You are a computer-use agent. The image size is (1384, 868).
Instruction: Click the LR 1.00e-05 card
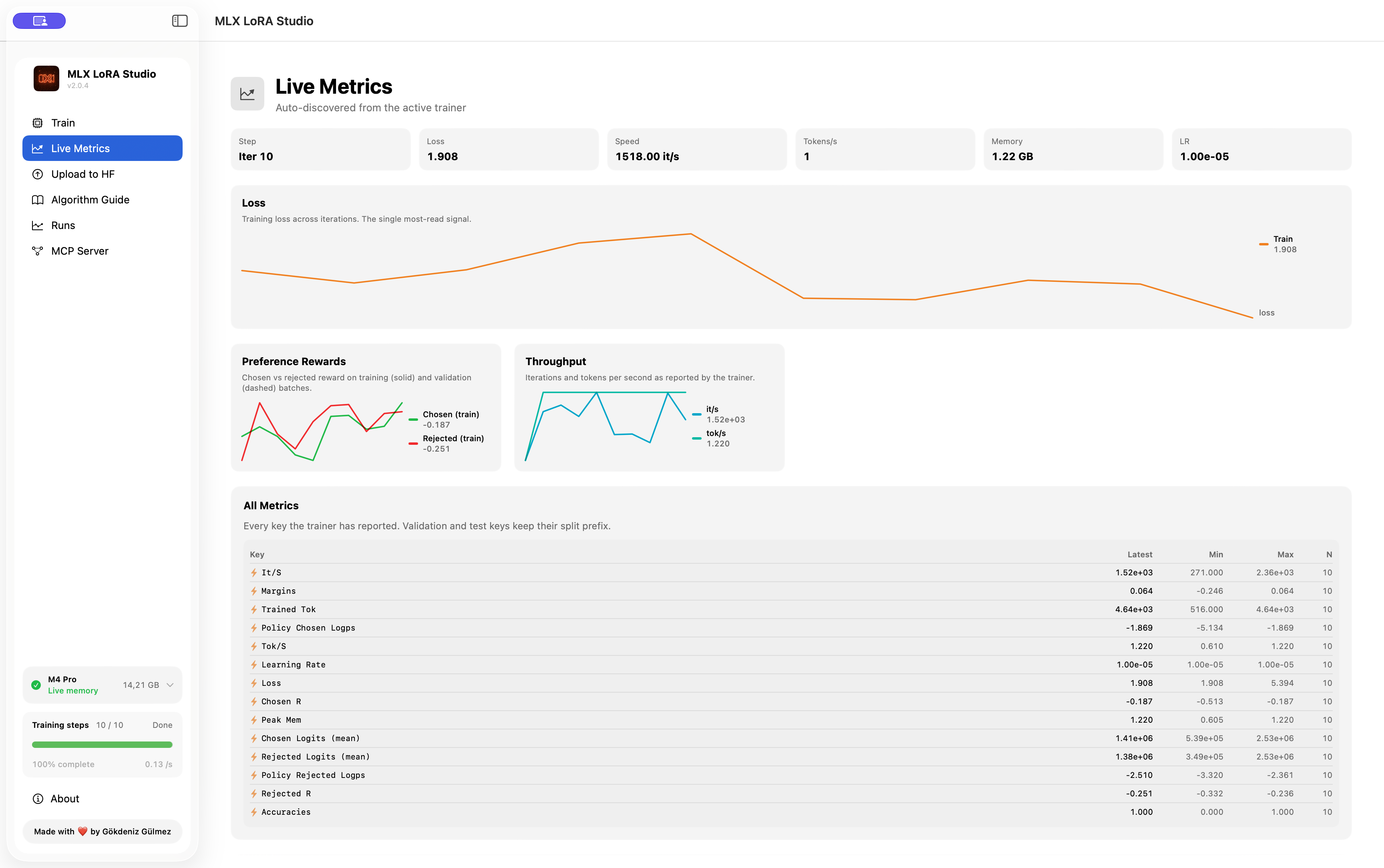pyautogui.click(x=1262, y=149)
